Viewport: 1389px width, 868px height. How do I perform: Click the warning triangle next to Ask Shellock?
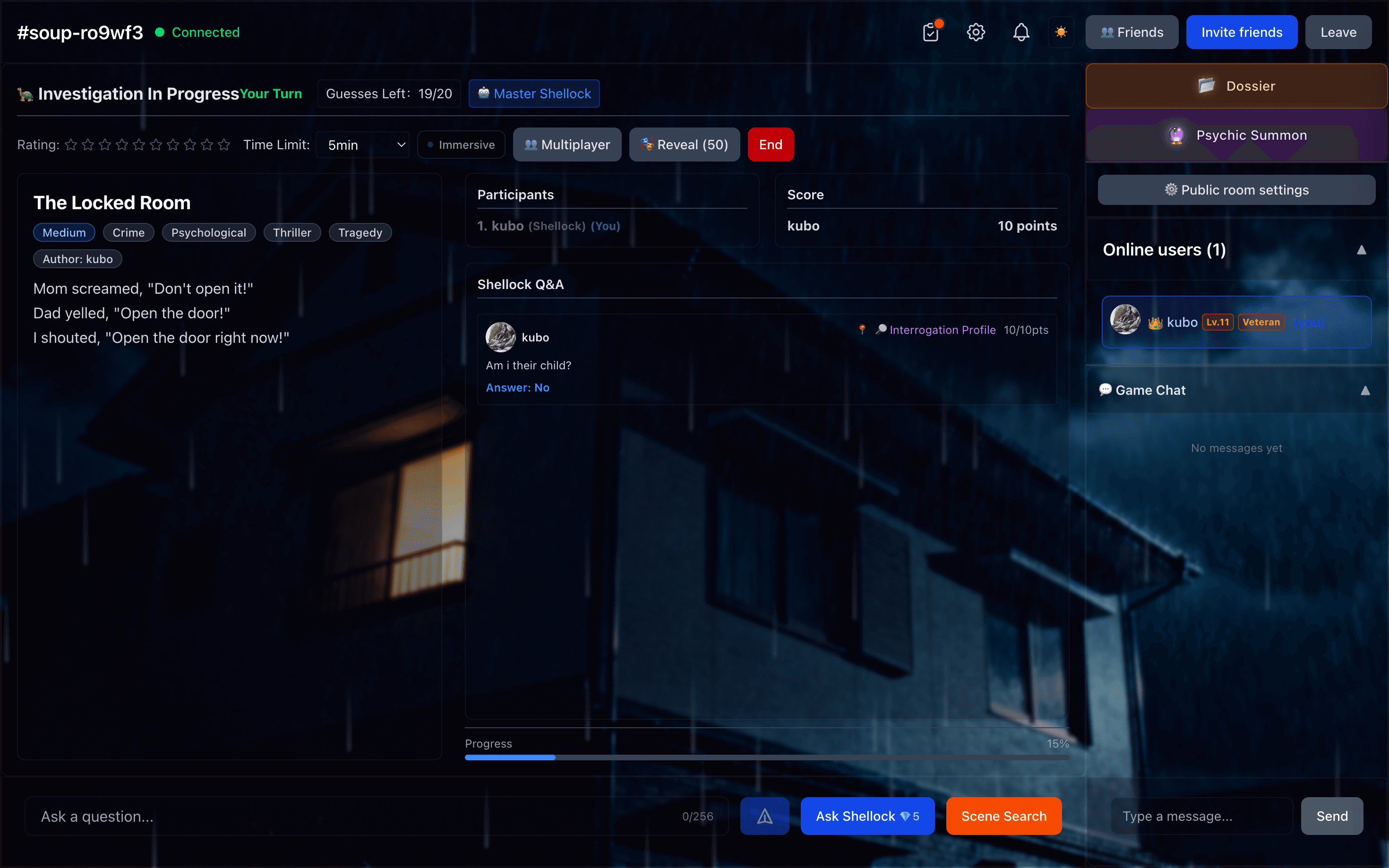coord(765,816)
